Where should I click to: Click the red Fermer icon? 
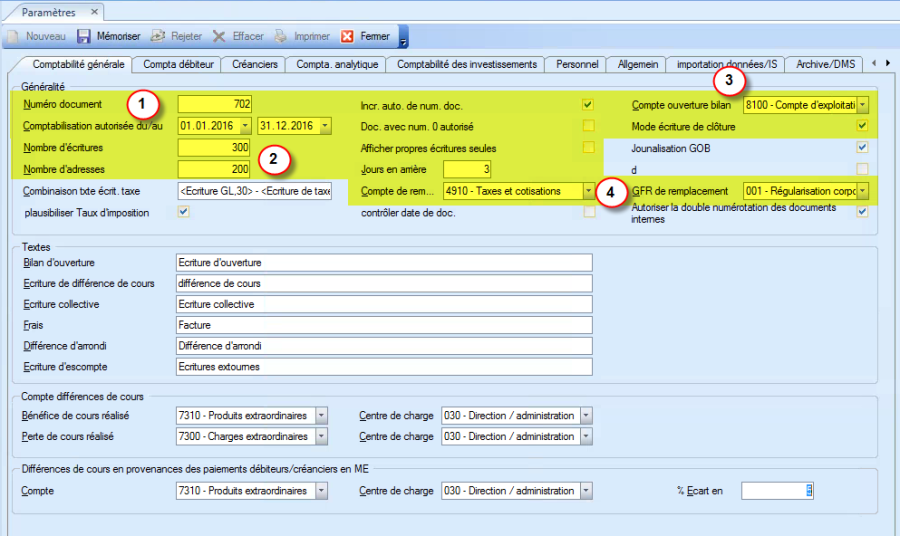click(x=347, y=36)
